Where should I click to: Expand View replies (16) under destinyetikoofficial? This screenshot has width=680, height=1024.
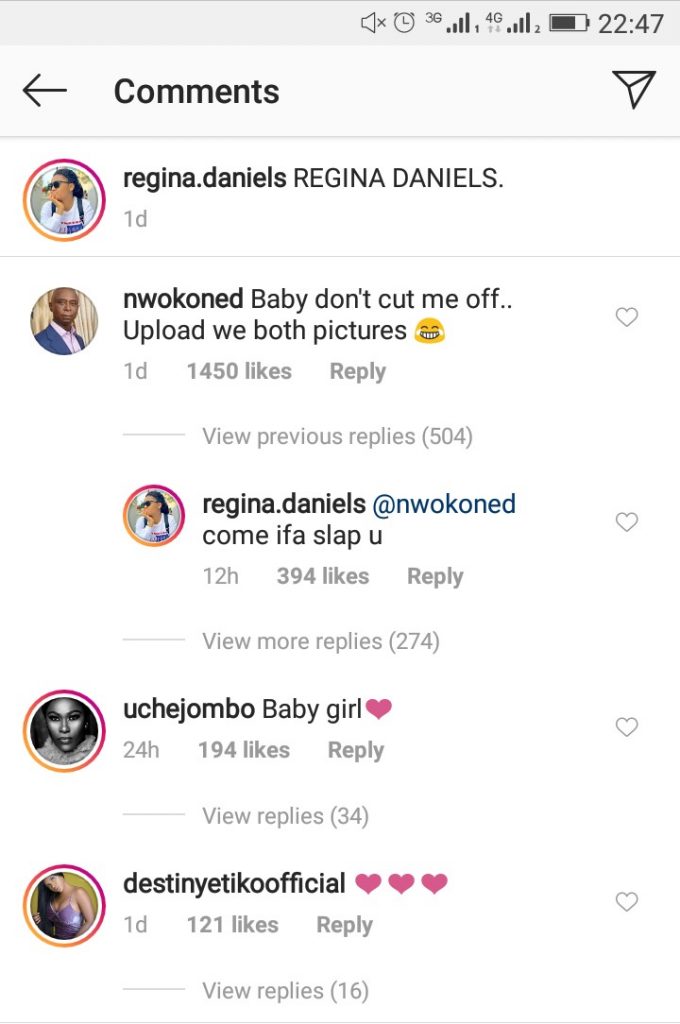(285, 991)
